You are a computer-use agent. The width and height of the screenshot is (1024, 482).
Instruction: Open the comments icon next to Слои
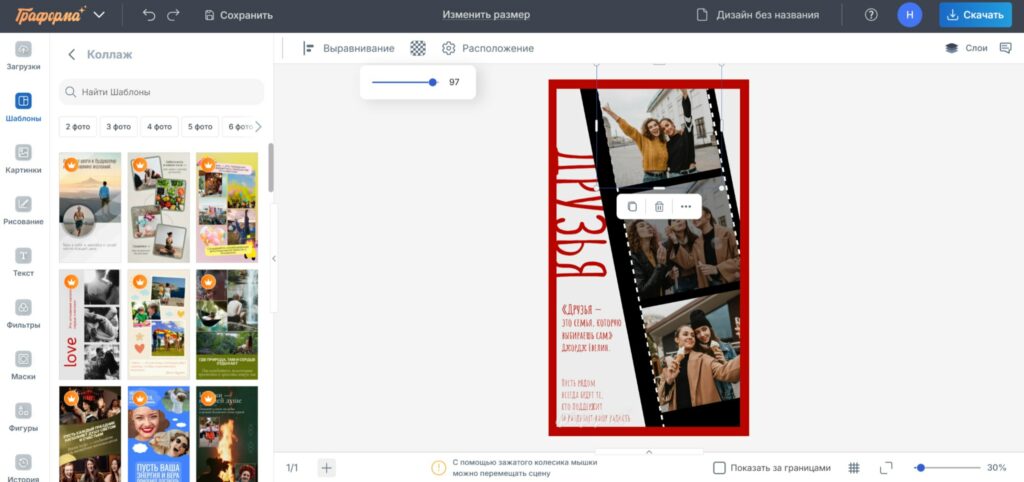[x=1006, y=48]
